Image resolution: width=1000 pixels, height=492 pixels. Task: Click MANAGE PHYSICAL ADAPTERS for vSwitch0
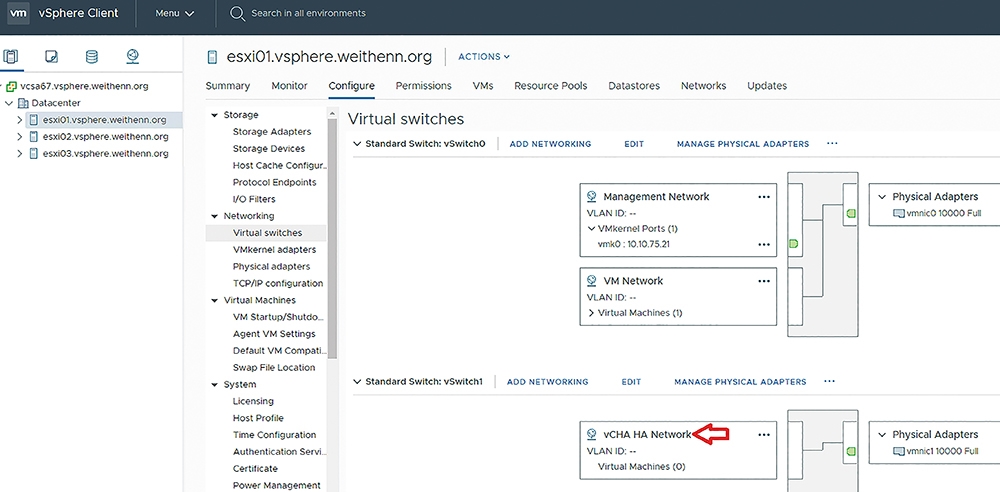[x=743, y=144]
